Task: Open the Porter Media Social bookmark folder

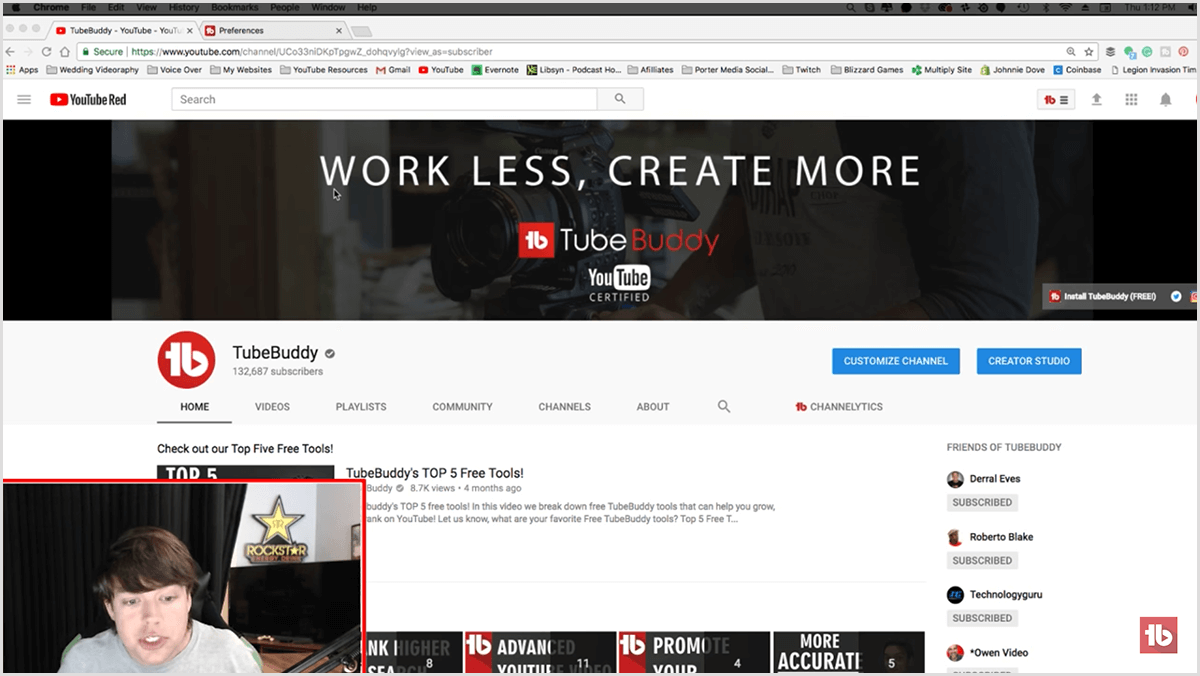Action: tap(728, 70)
